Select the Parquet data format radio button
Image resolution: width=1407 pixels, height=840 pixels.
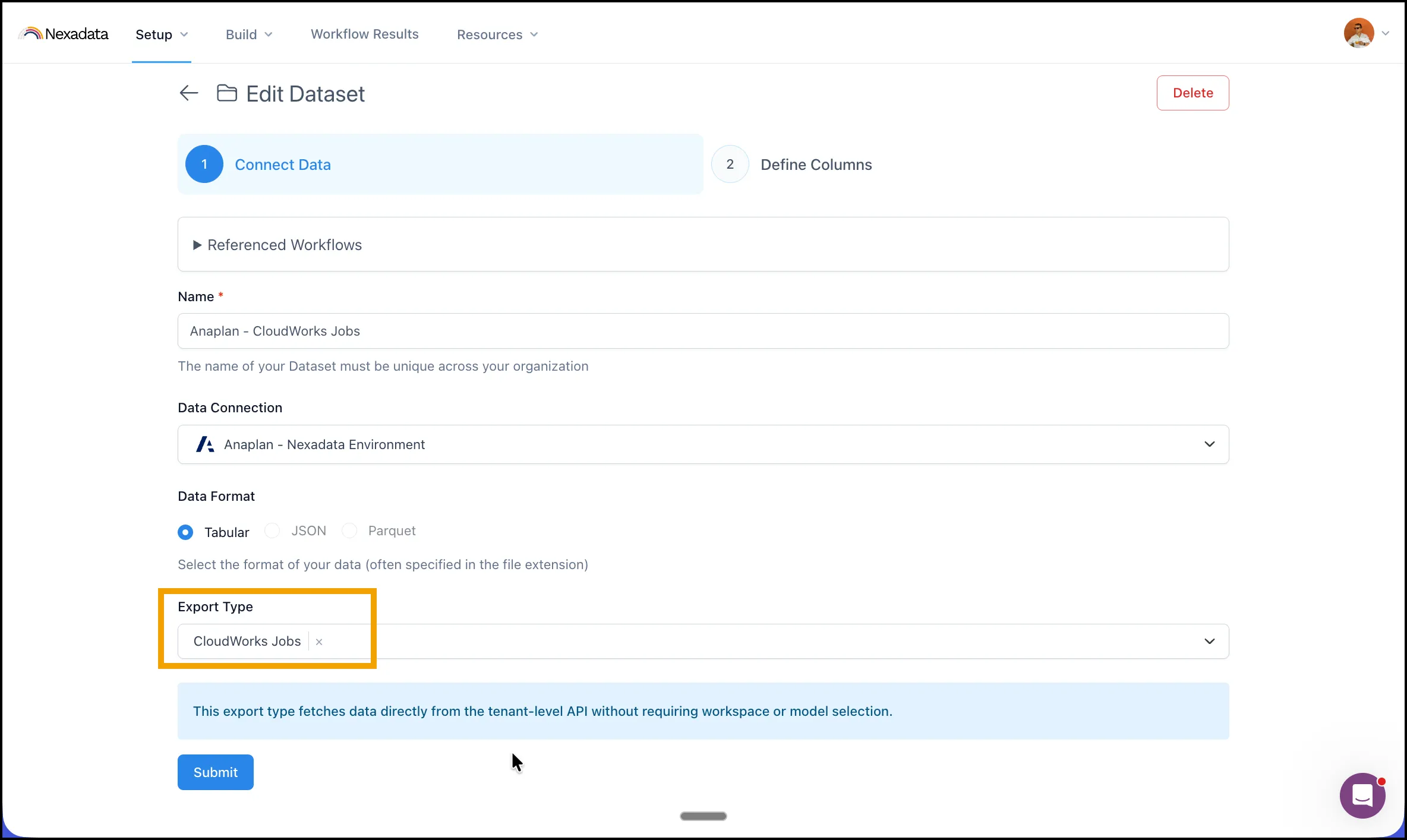tap(349, 530)
